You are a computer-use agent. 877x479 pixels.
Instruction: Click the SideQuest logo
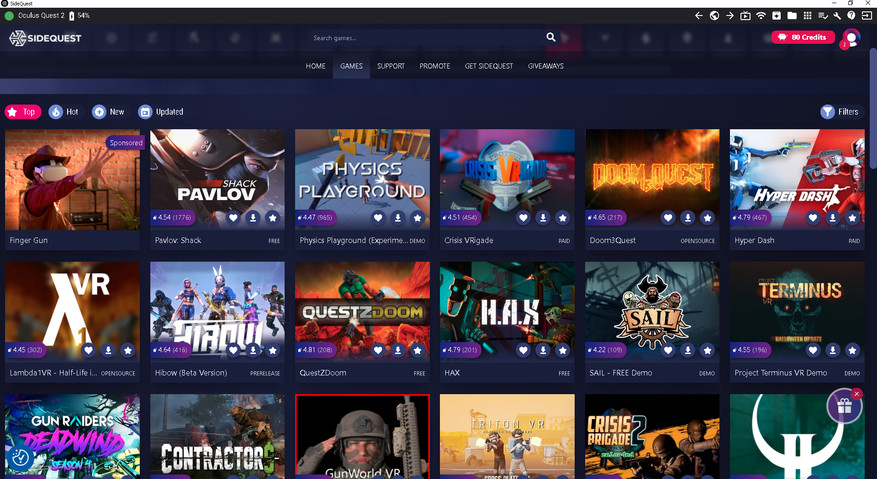point(45,38)
